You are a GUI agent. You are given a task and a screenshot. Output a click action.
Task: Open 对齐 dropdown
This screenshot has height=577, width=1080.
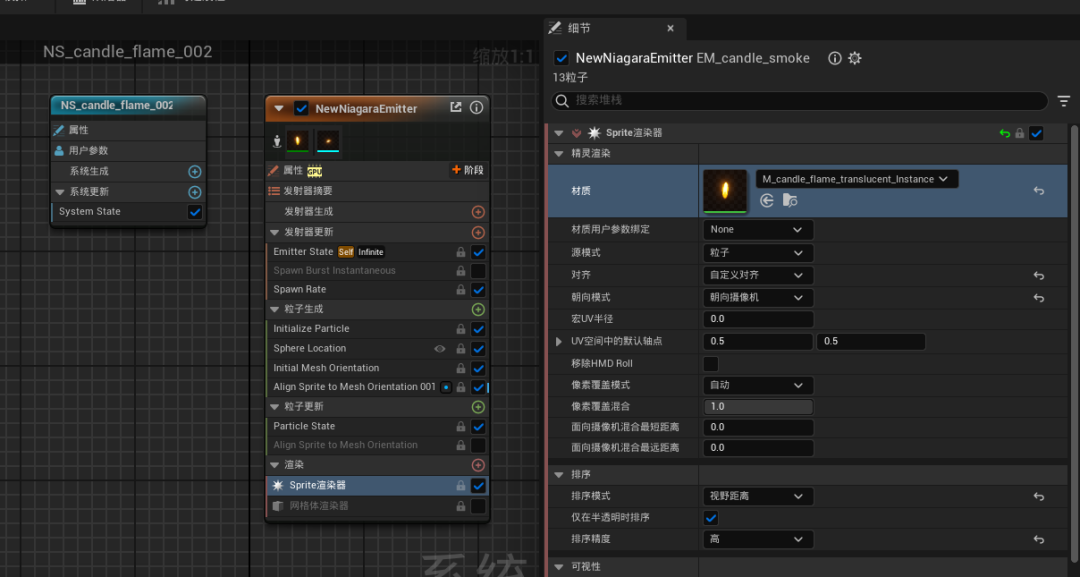click(x=758, y=275)
